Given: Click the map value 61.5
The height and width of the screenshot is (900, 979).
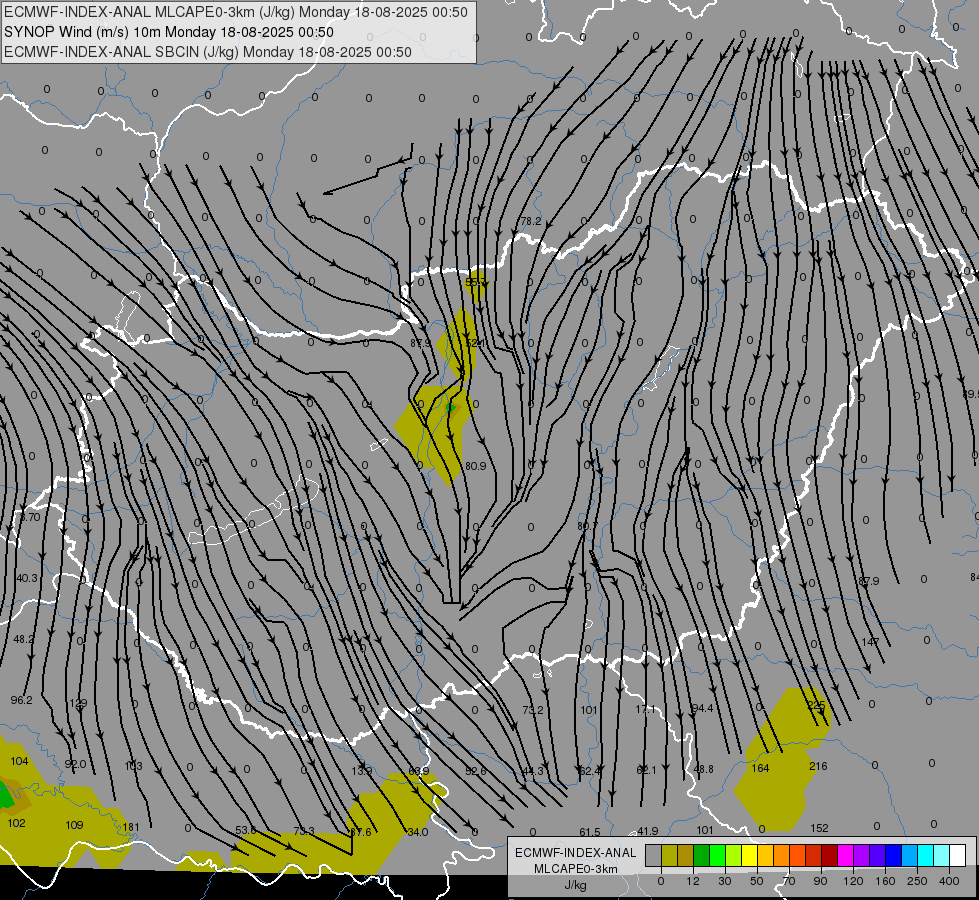Looking at the screenshot, I should click(x=589, y=832).
